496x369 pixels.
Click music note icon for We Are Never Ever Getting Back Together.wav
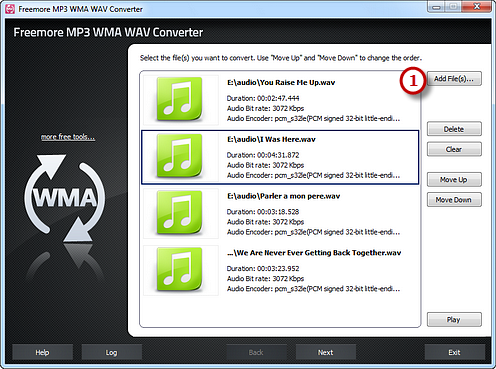pos(179,269)
